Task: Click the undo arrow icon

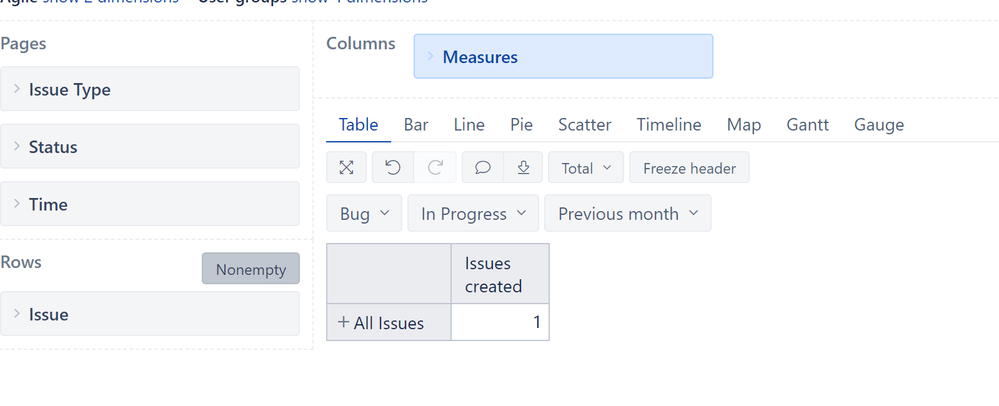Action: point(393,168)
